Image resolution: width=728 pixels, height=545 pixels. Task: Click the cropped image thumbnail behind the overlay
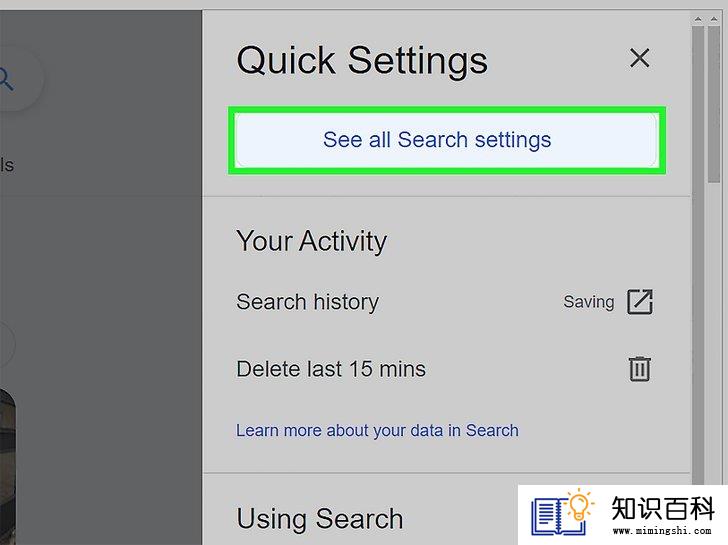(x=7, y=467)
